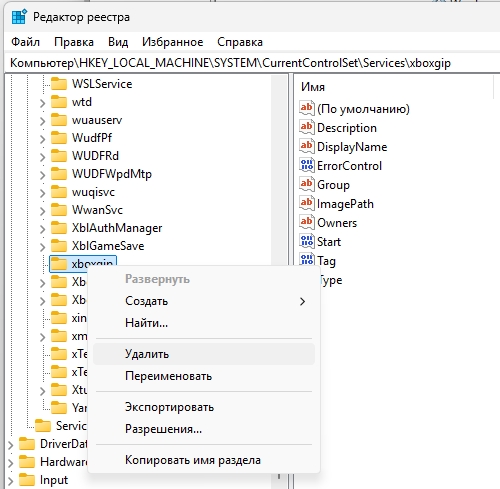Expand the XblGameSave tree node

[x=42, y=247]
